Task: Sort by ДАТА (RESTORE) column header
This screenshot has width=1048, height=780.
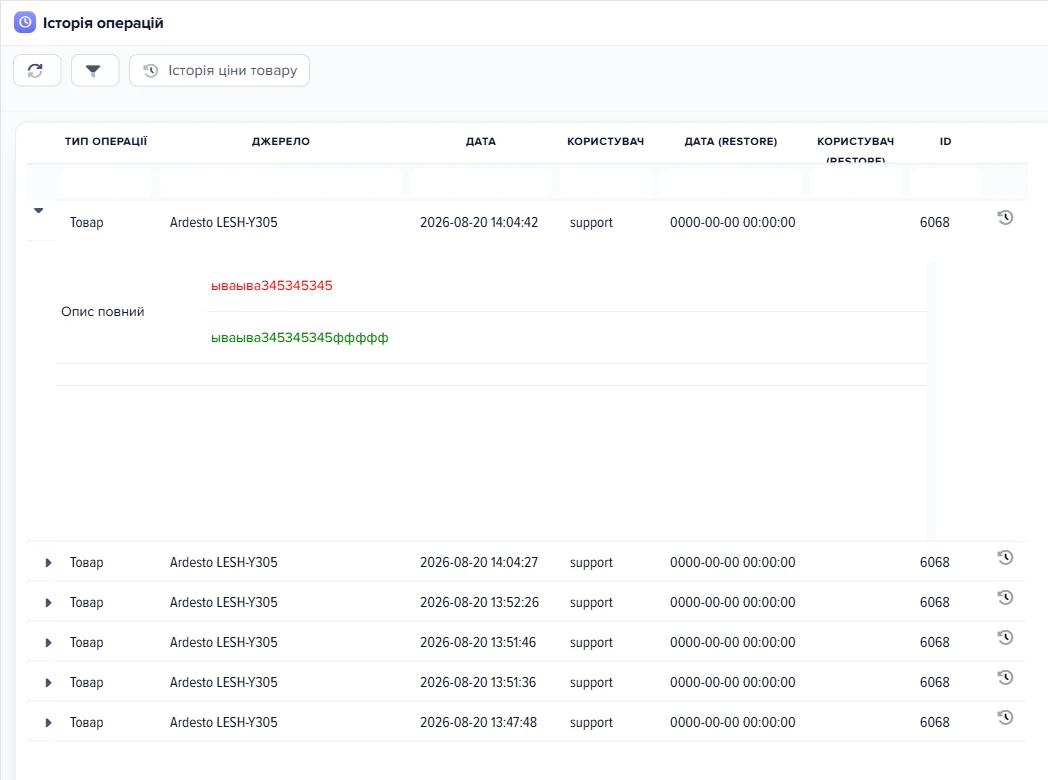Action: [x=731, y=142]
